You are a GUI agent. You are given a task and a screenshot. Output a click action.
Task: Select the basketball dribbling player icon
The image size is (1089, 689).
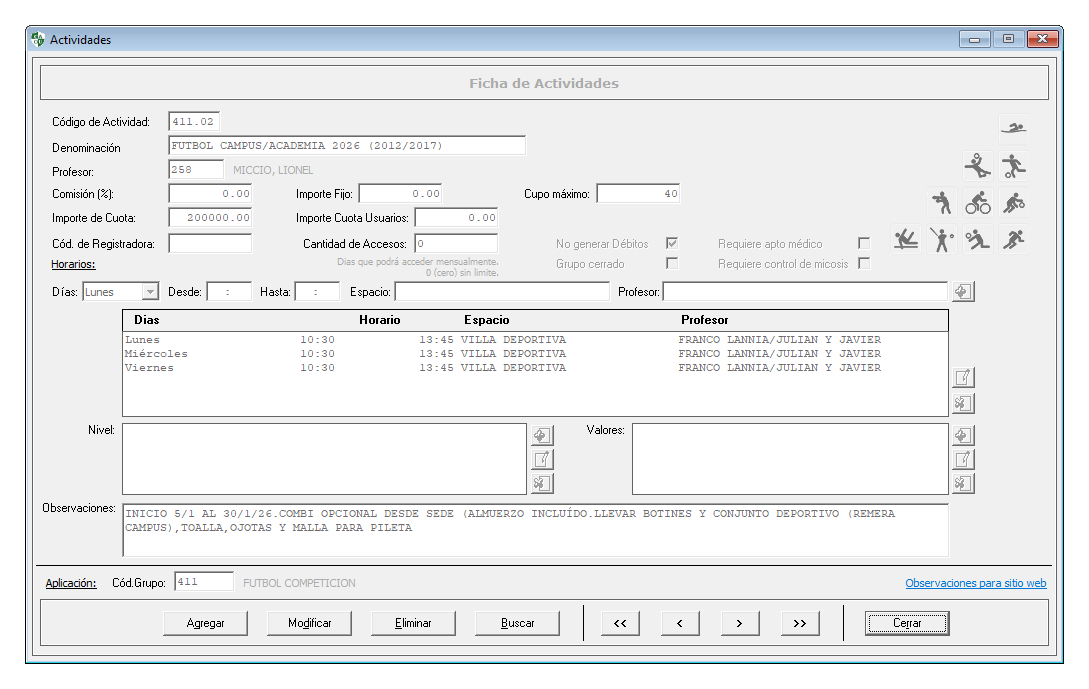click(x=1013, y=203)
